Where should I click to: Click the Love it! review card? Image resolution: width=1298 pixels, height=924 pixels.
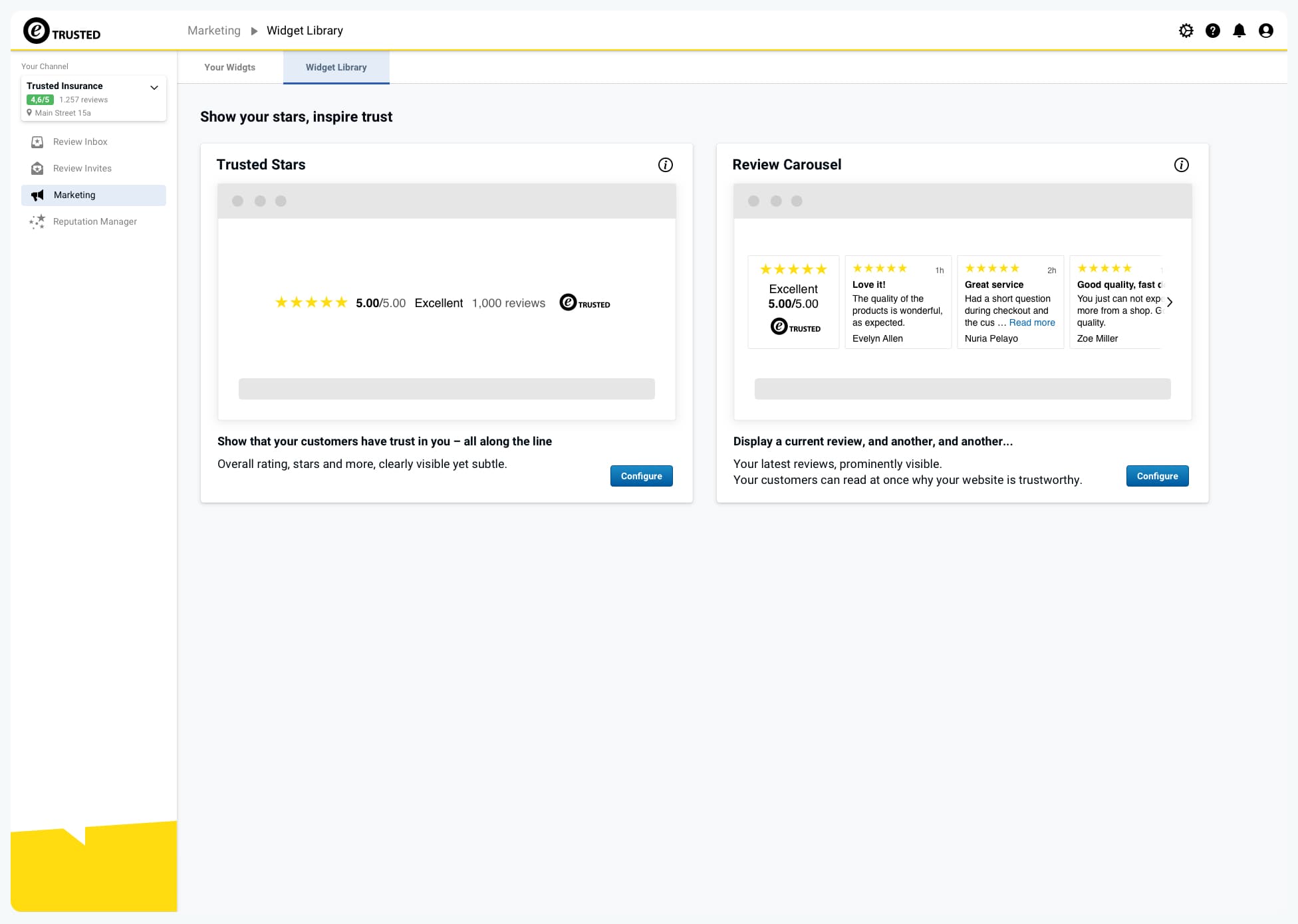click(x=897, y=302)
